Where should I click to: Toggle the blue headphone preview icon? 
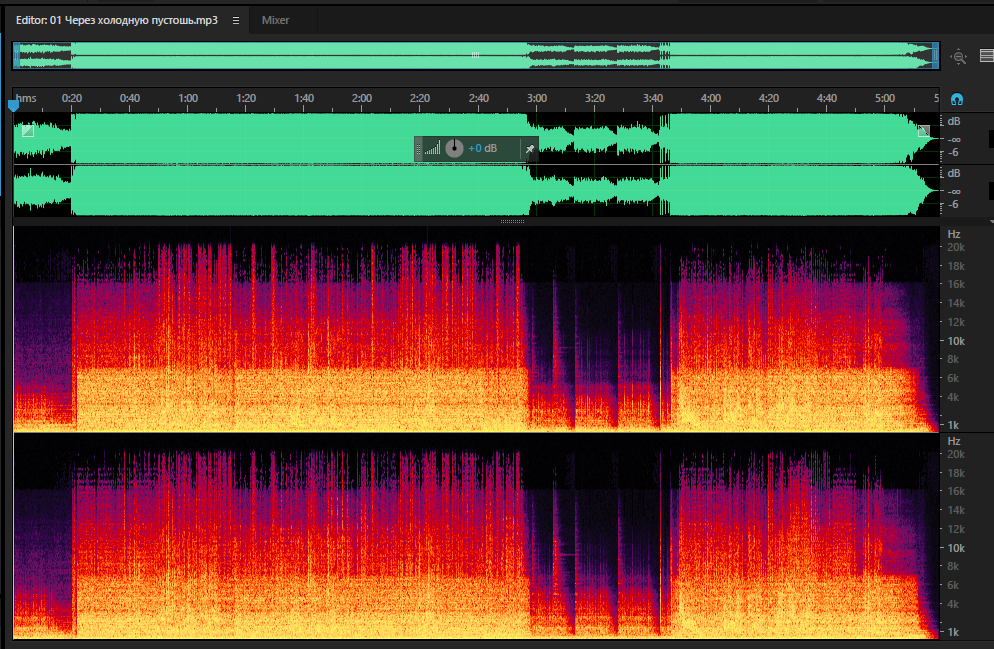[x=957, y=100]
